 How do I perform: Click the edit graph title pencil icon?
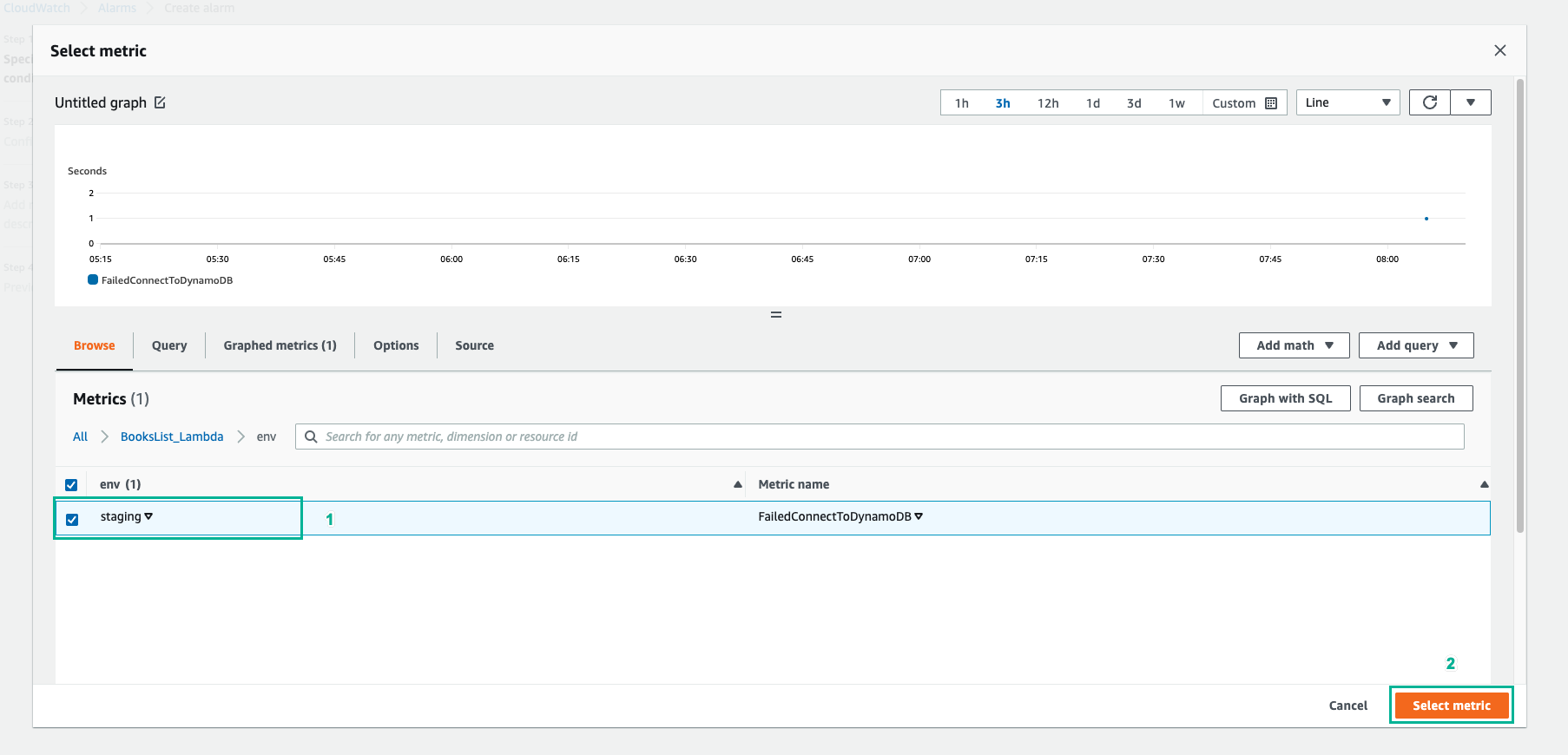[x=160, y=102]
